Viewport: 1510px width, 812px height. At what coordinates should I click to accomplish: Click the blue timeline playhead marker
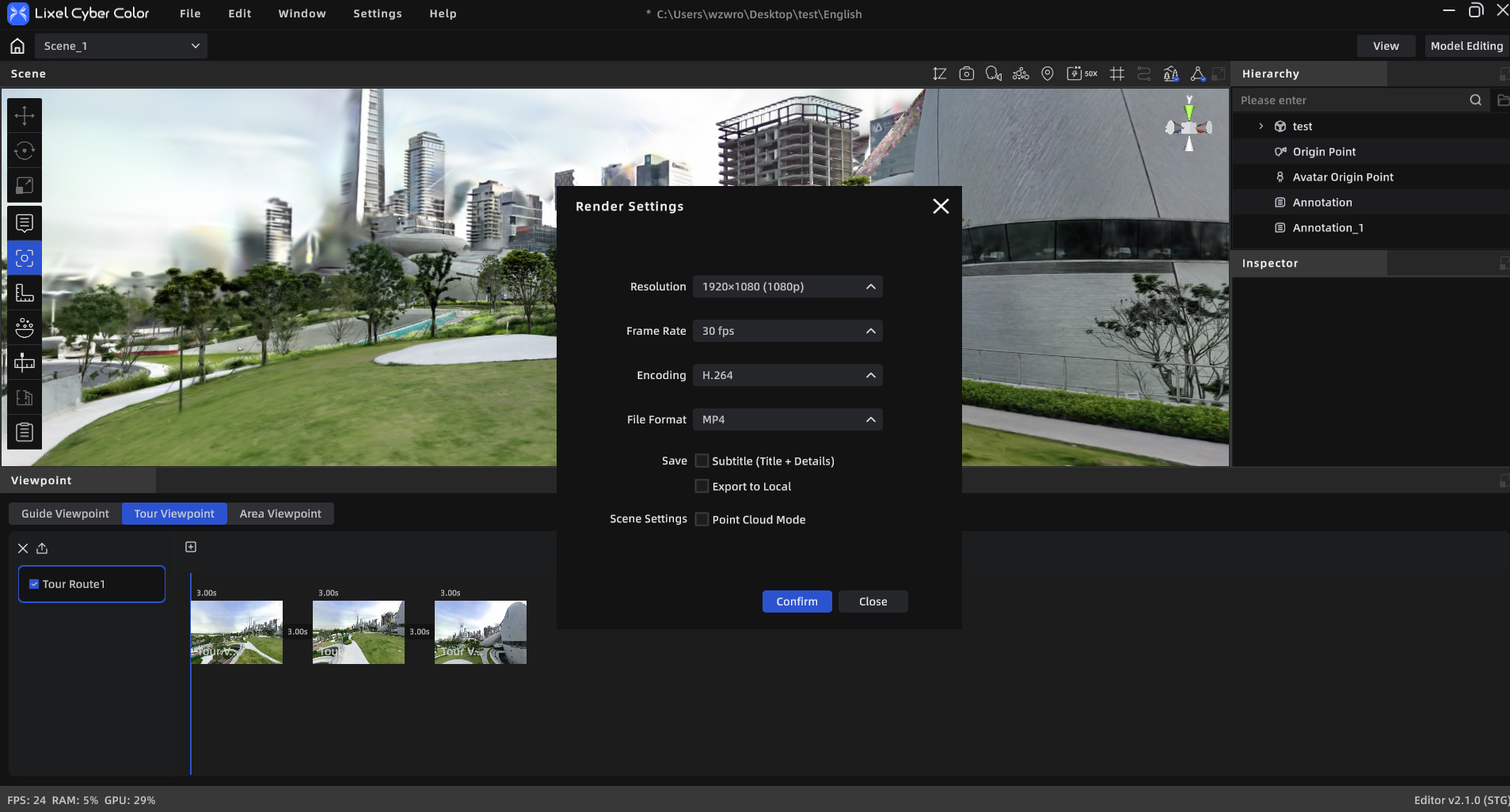(191, 673)
